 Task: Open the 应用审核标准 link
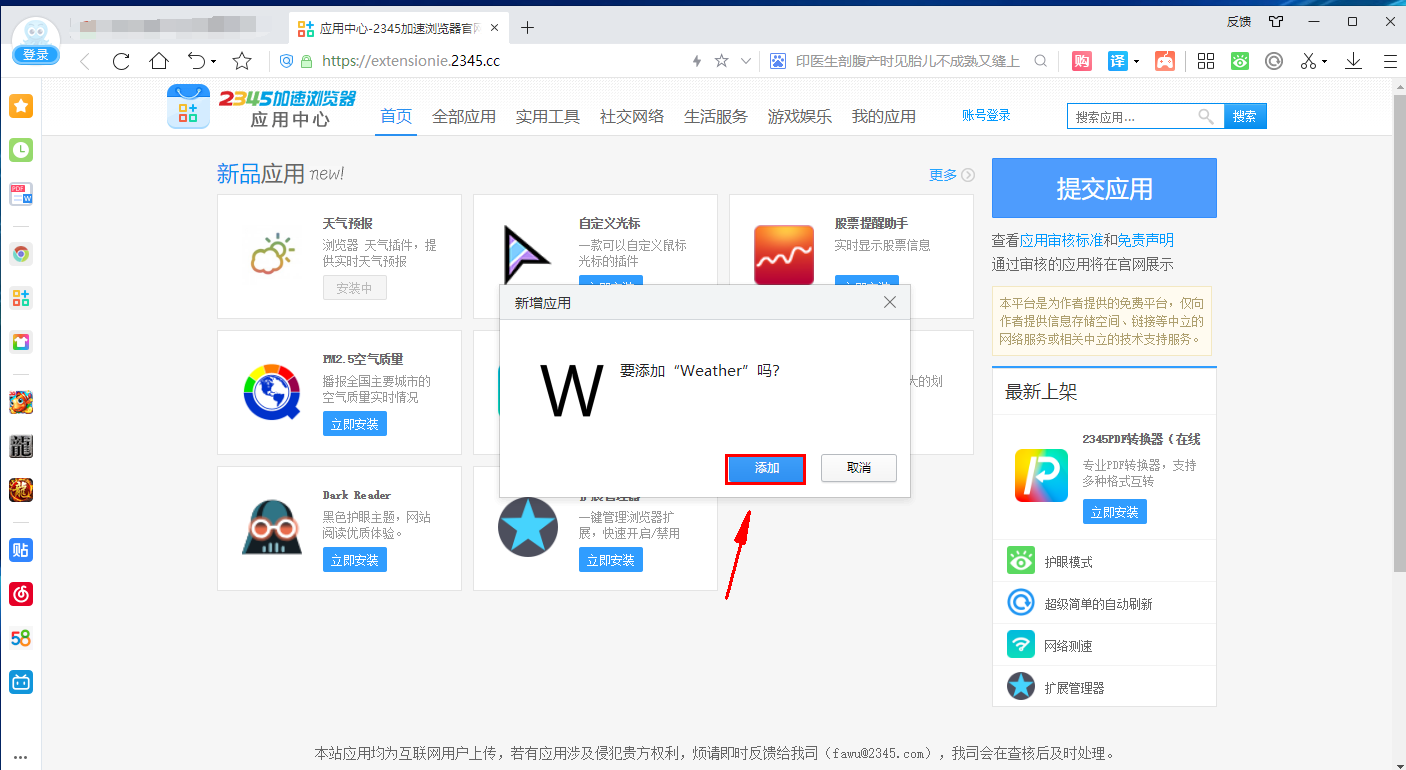[x=1062, y=240]
